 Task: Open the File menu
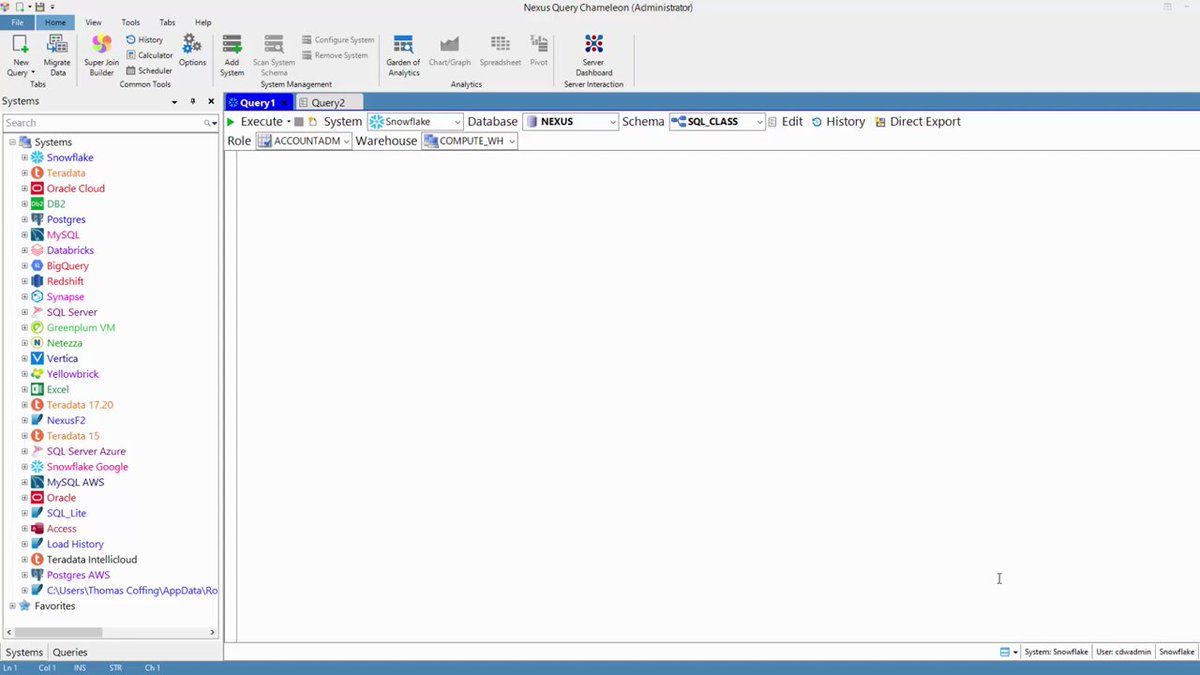pyautogui.click(x=17, y=22)
